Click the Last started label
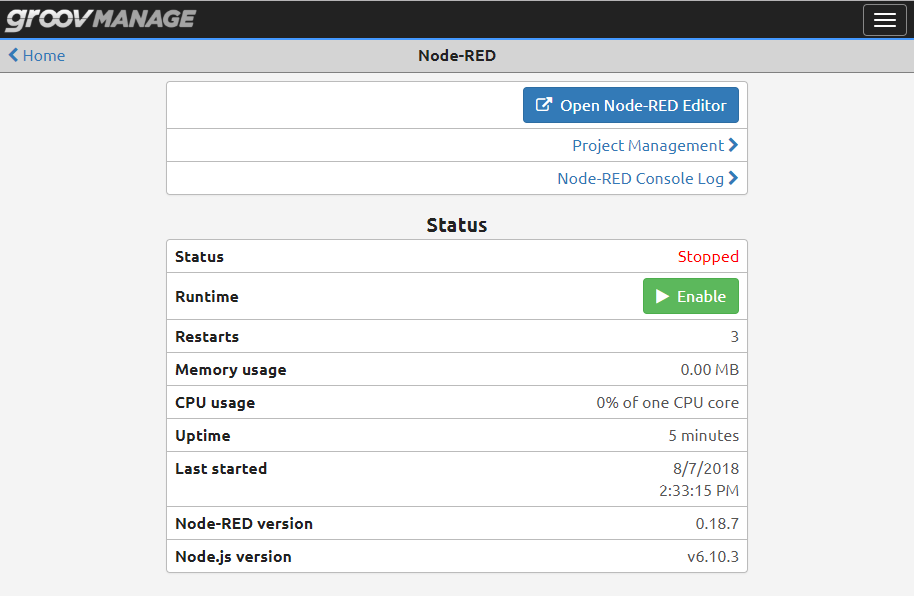Viewport: 914px width, 596px height. (x=221, y=469)
